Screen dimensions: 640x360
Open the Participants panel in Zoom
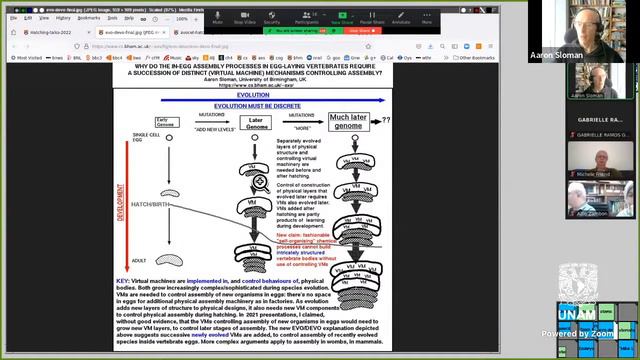(307, 18)
